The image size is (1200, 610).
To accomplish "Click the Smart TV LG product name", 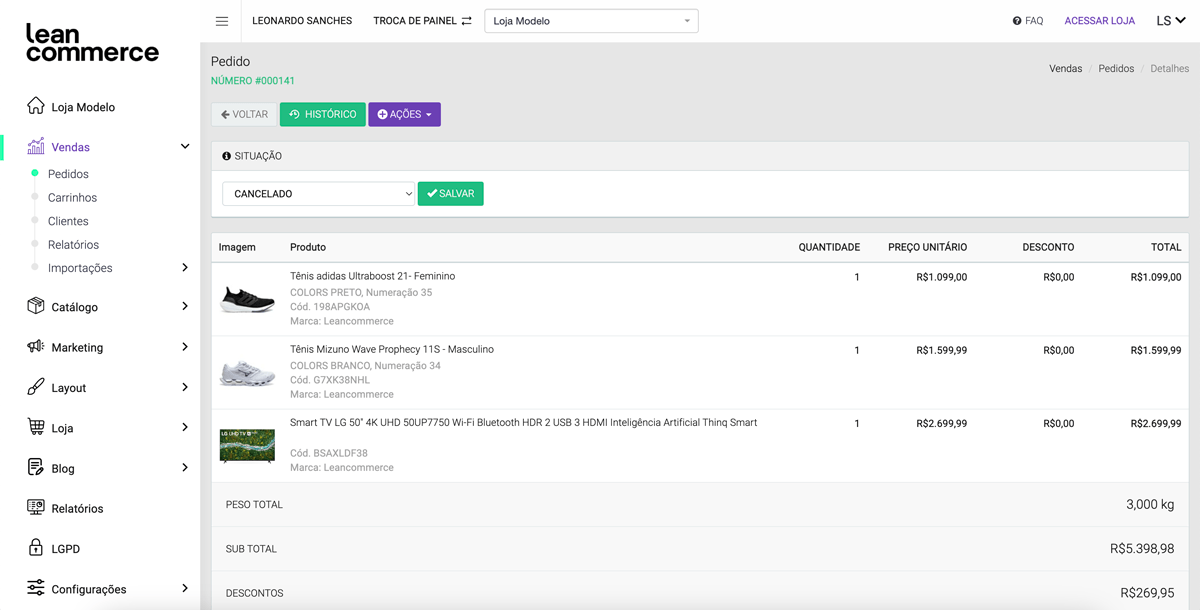I will pyautogui.click(x=523, y=423).
